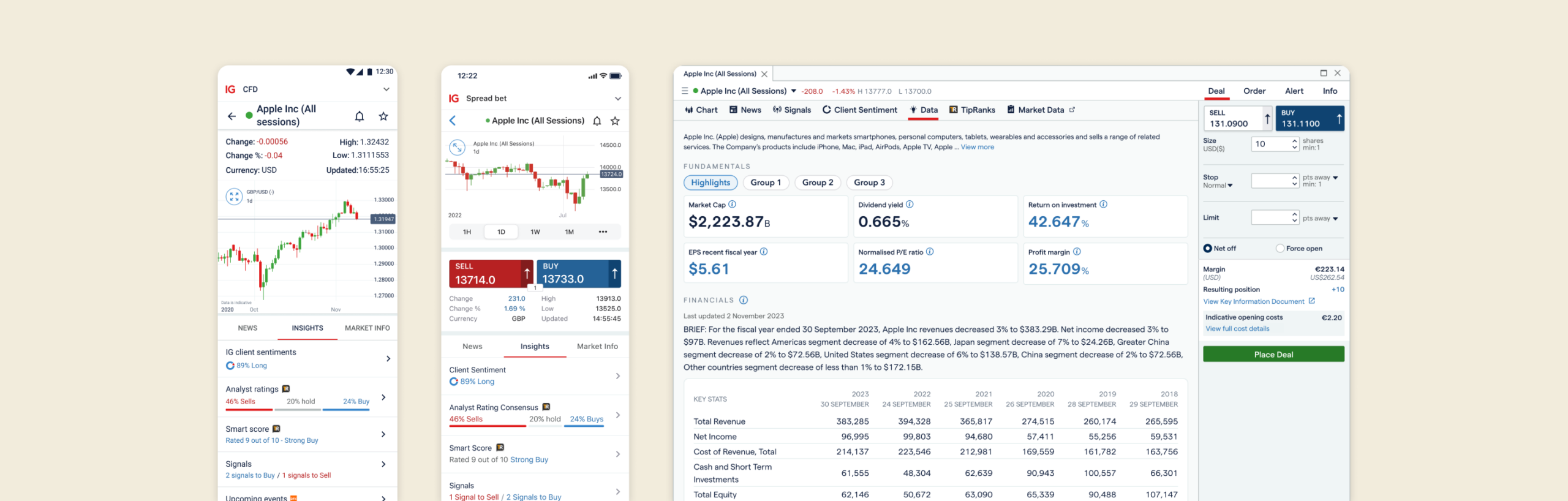
Task: Click Return on investment info icon
Action: click(x=1103, y=204)
